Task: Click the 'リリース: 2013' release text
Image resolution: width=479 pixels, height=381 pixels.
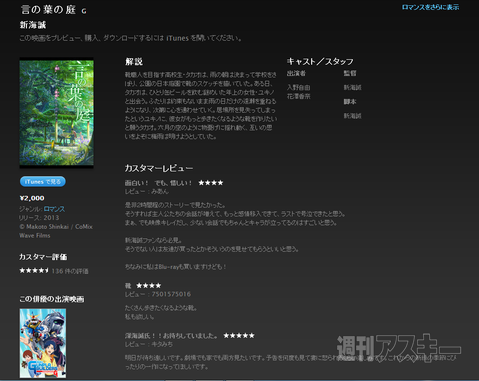Action: pos(39,218)
